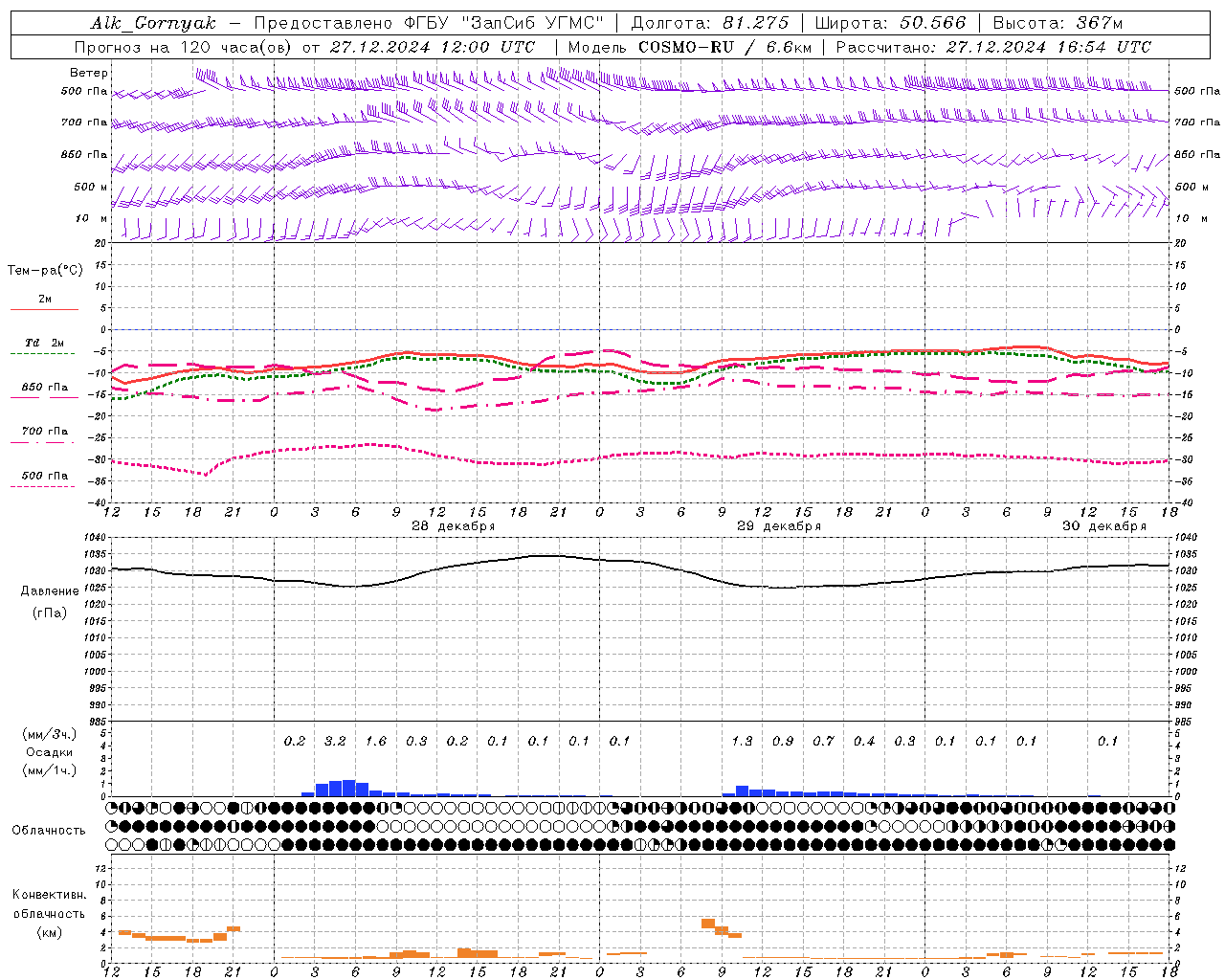Click the 'Давление' pressure label

[50, 591]
